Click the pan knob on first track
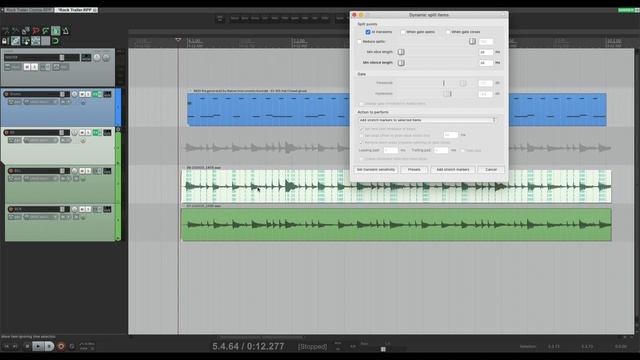This screenshot has height=360, width=640. click(75, 94)
